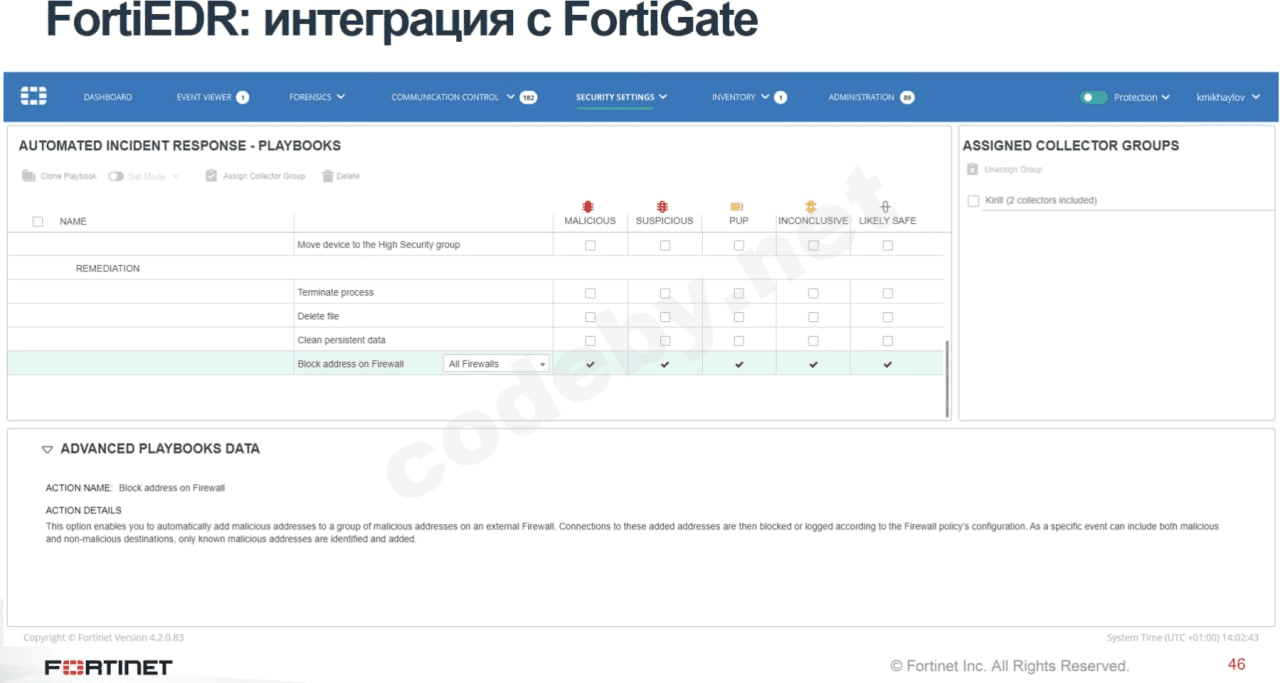Click the Inconclusive classification icon
Viewport: 1280px width, 683px height.
tap(811, 207)
